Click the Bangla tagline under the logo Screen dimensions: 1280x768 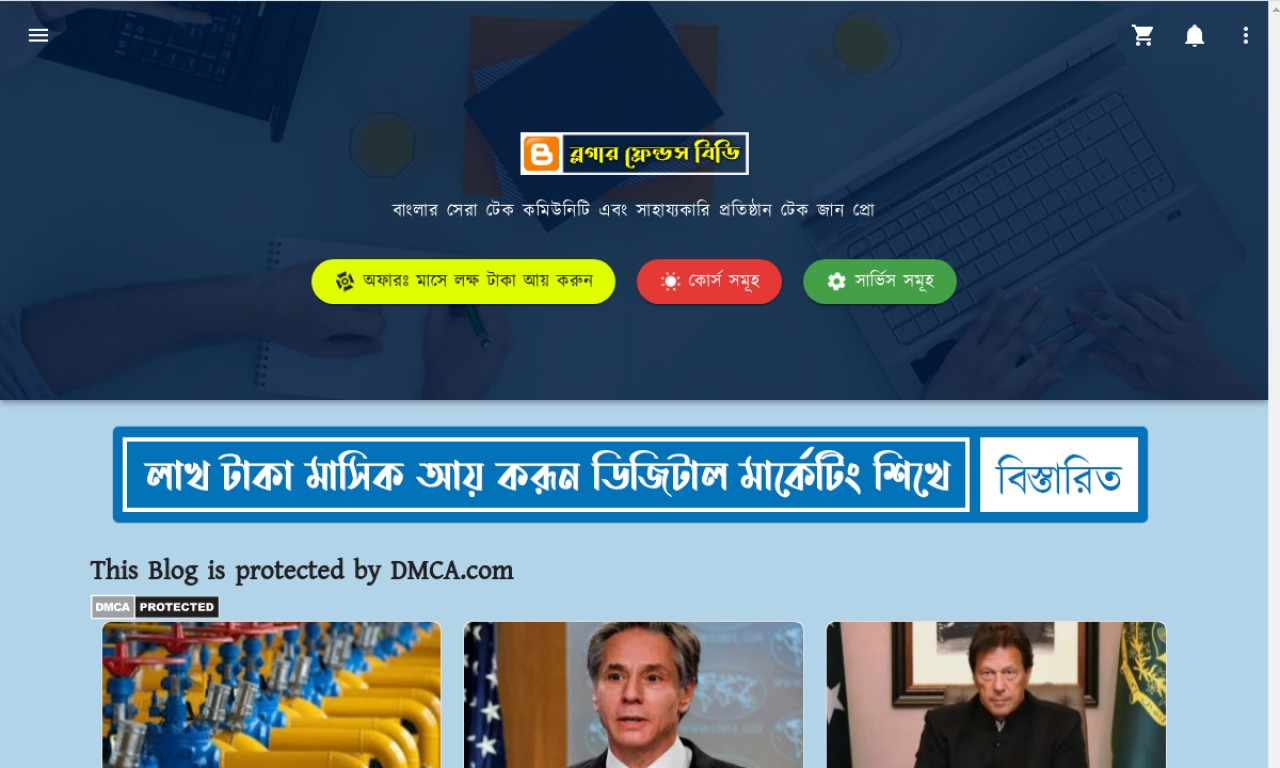(633, 211)
